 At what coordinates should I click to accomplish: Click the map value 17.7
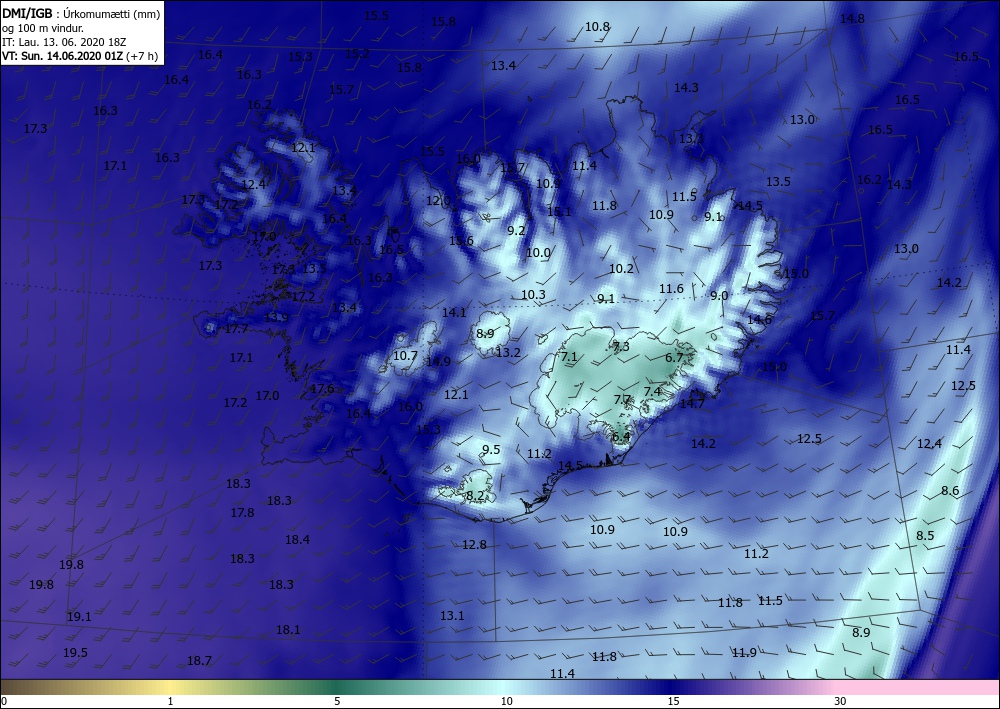(x=236, y=329)
